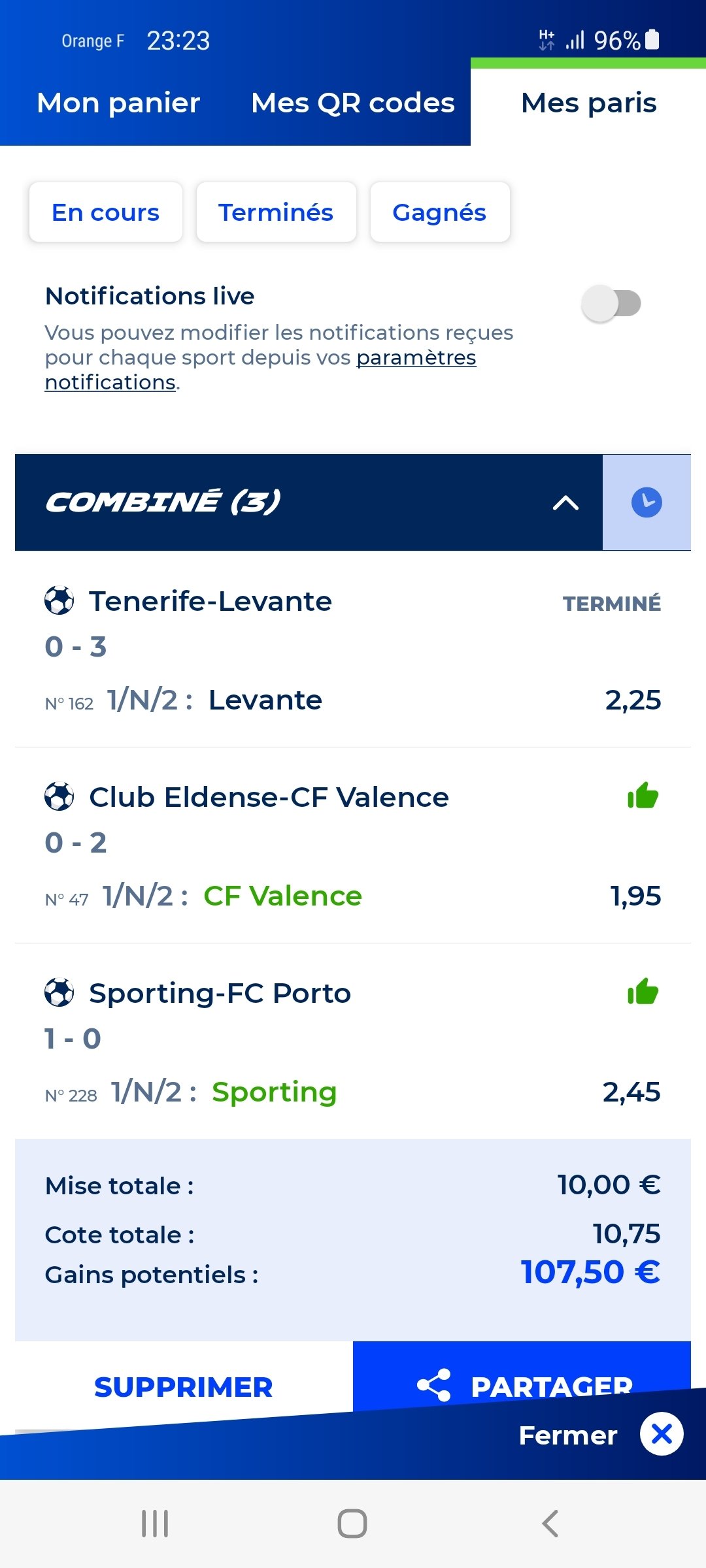Tap the football icon next to Tenerife-Levante
The width and height of the screenshot is (706, 1568).
(59, 601)
